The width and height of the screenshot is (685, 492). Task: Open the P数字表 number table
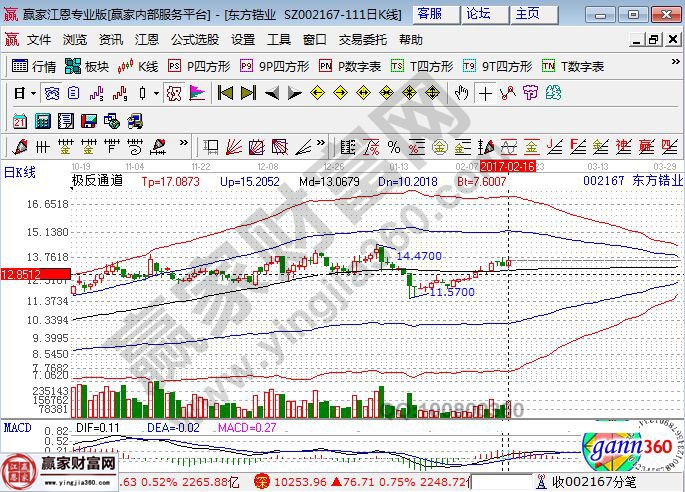pyautogui.click(x=350, y=66)
